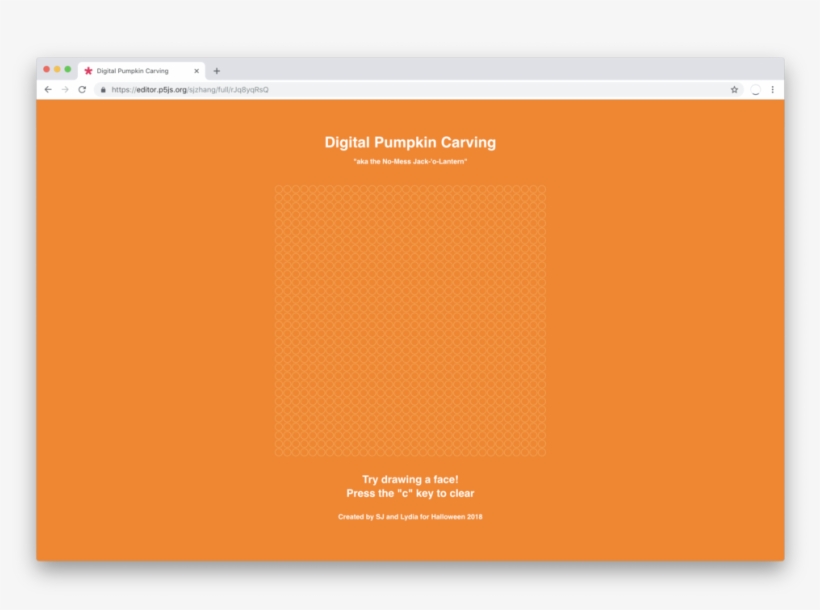820x610 pixels.
Task: Click the 'Press the "c" key to clear' text
Action: coord(410,493)
